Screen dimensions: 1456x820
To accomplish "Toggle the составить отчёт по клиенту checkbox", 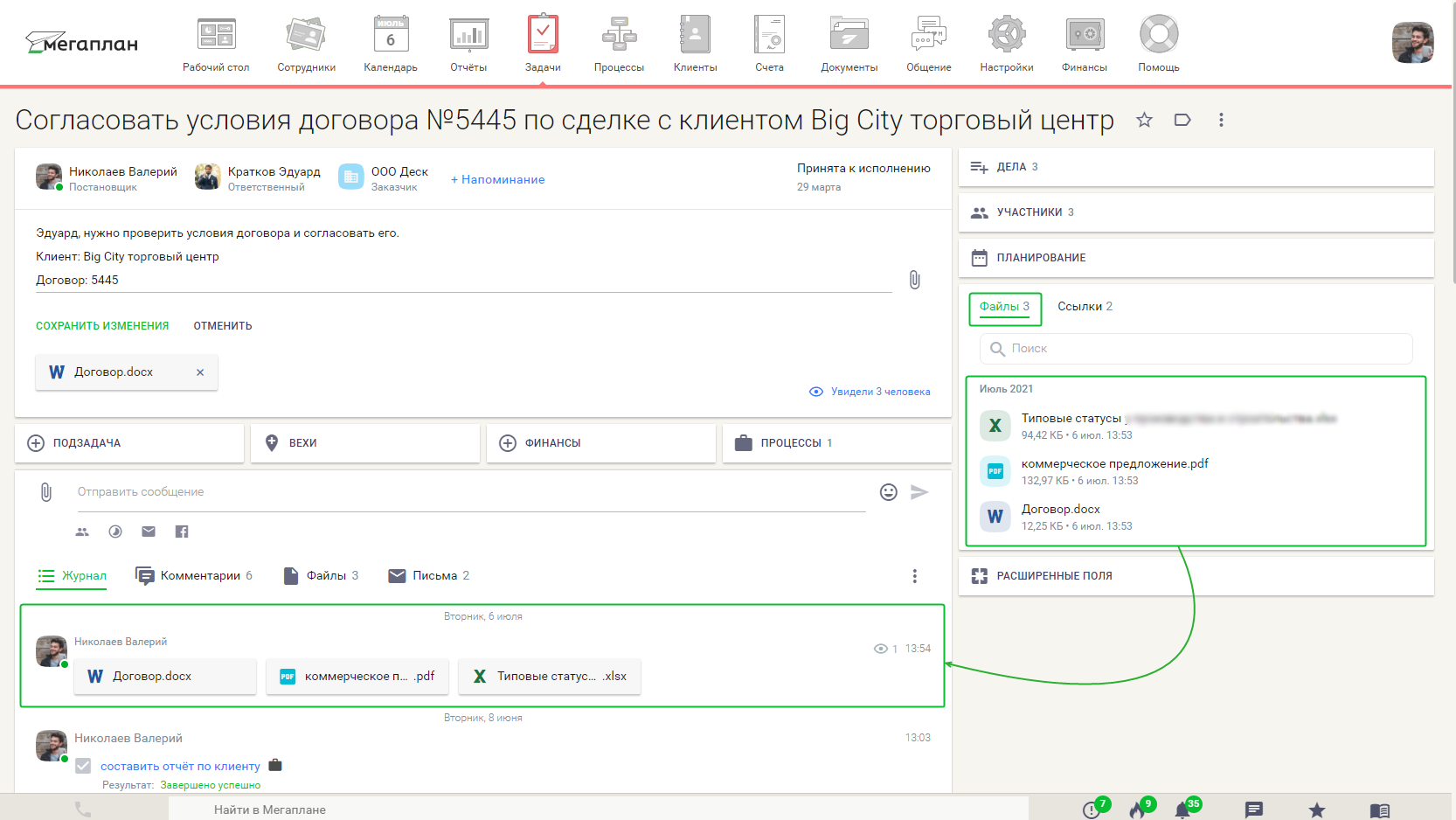I will pos(83,766).
